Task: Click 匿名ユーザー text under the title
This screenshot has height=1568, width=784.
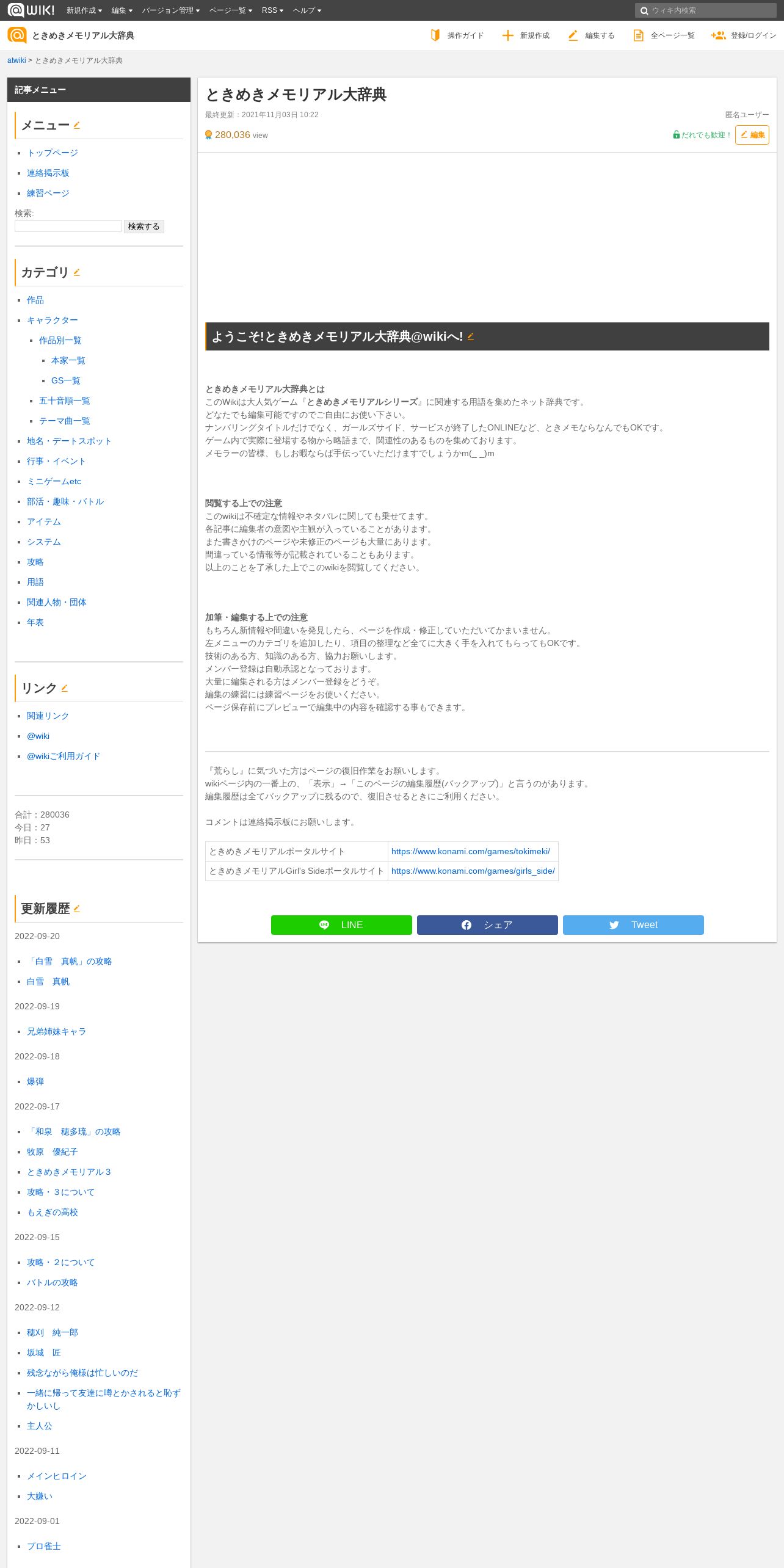Action: pyautogui.click(x=747, y=115)
